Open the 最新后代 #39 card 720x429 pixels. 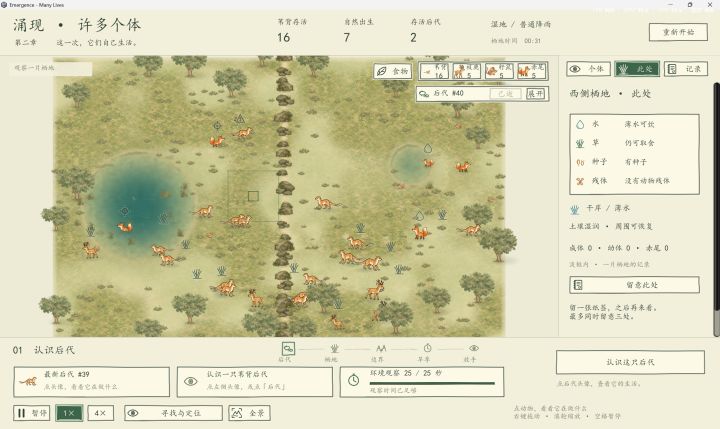click(x=91, y=382)
